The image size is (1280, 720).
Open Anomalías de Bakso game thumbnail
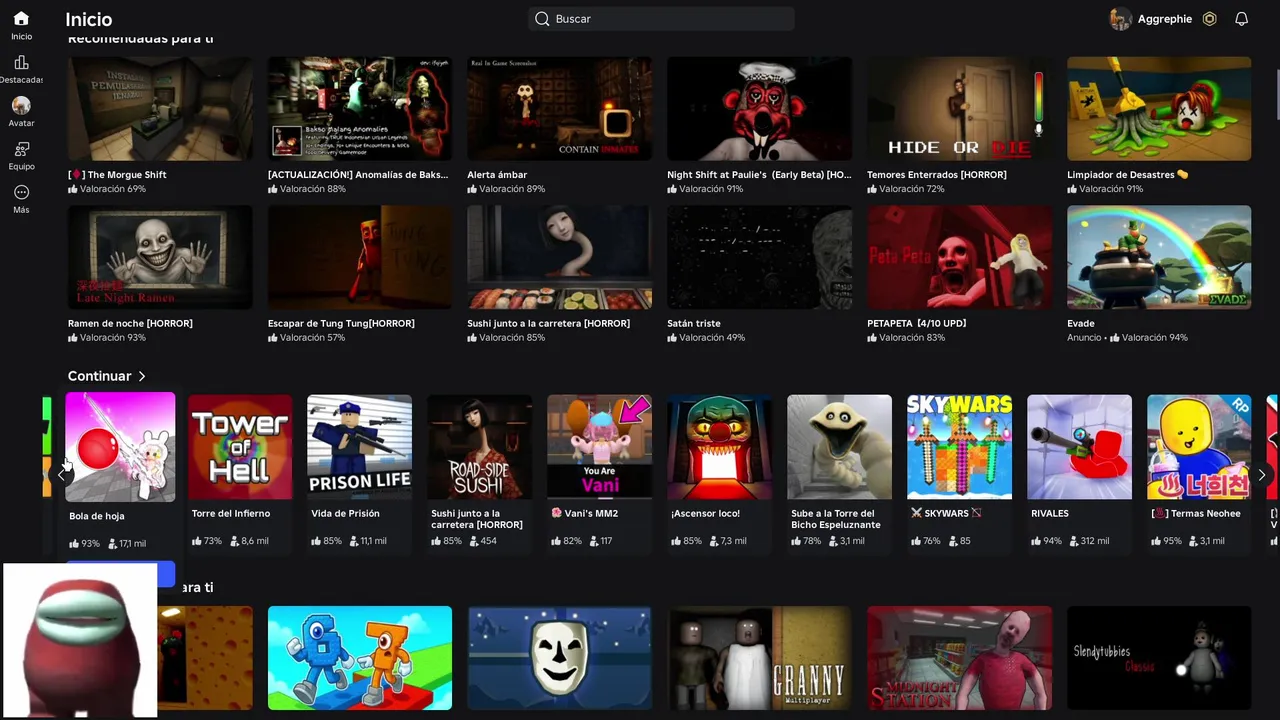[360, 108]
